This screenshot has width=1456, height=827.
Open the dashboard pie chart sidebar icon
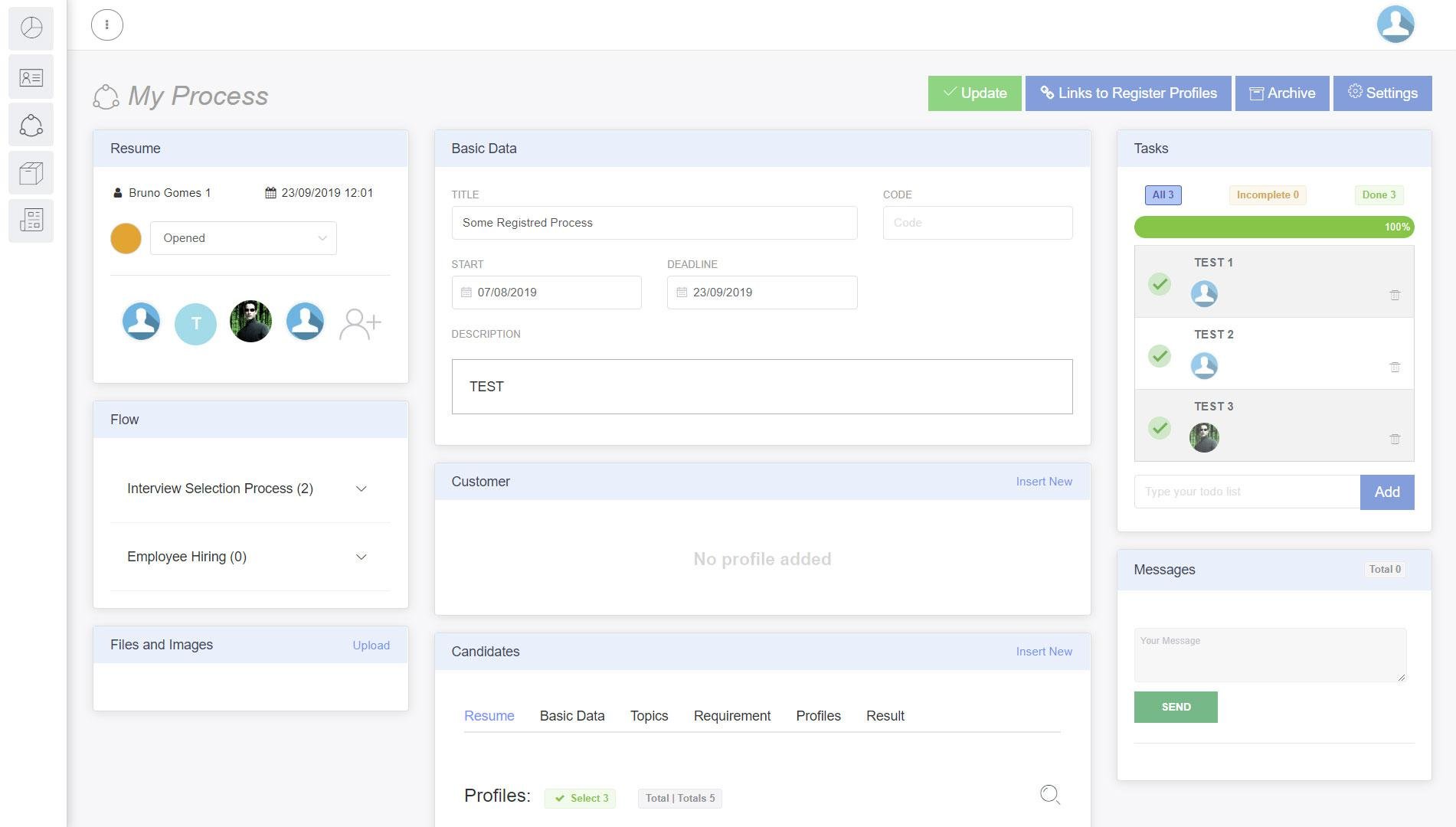point(31,28)
